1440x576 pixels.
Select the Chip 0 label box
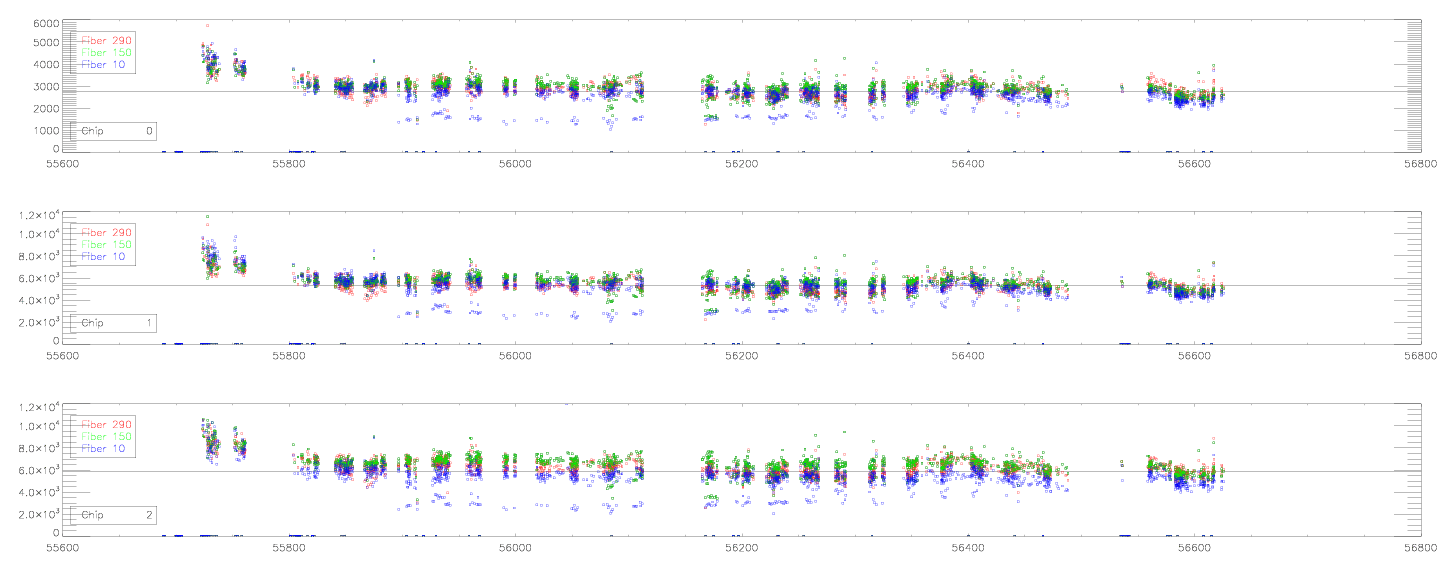pos(116,131)
